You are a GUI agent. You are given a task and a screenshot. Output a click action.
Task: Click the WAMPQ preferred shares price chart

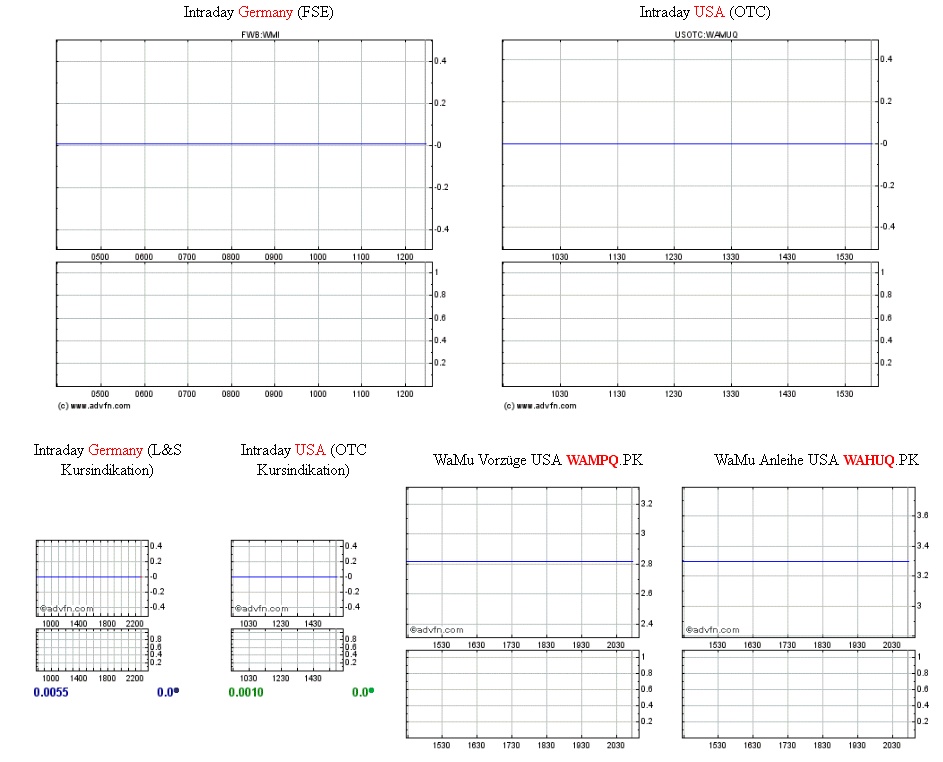tap(523, 562)
